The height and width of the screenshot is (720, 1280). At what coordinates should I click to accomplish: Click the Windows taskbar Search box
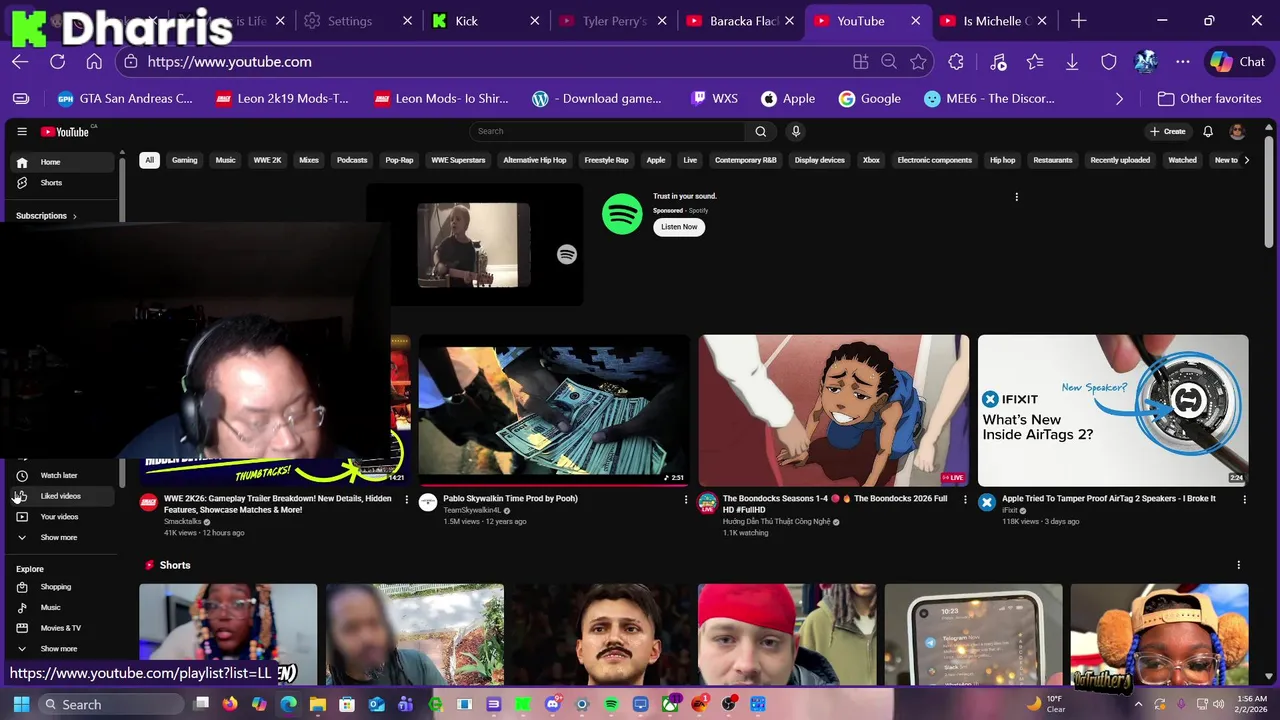click(x=113, y=704)
